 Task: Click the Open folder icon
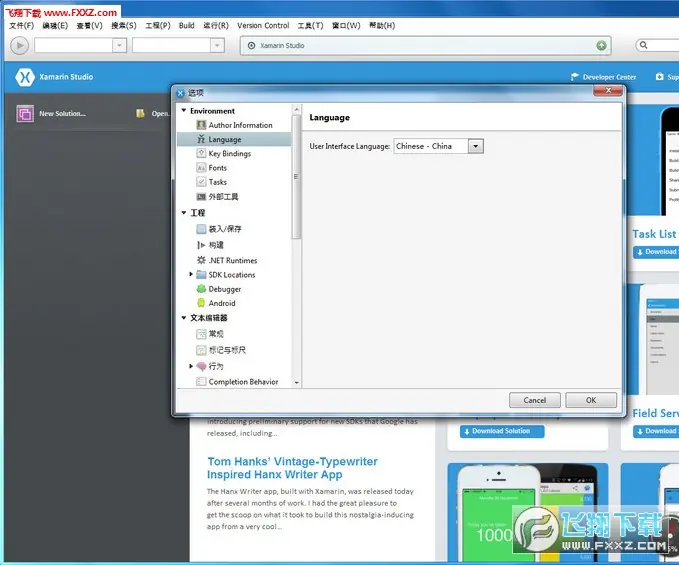pos(140,113)
